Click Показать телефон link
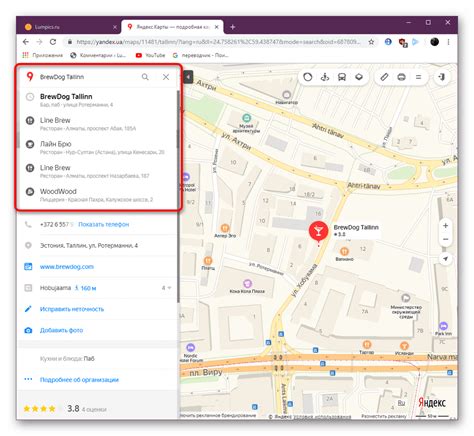Screen dimensions: 474x436 (x=103, y=224)
